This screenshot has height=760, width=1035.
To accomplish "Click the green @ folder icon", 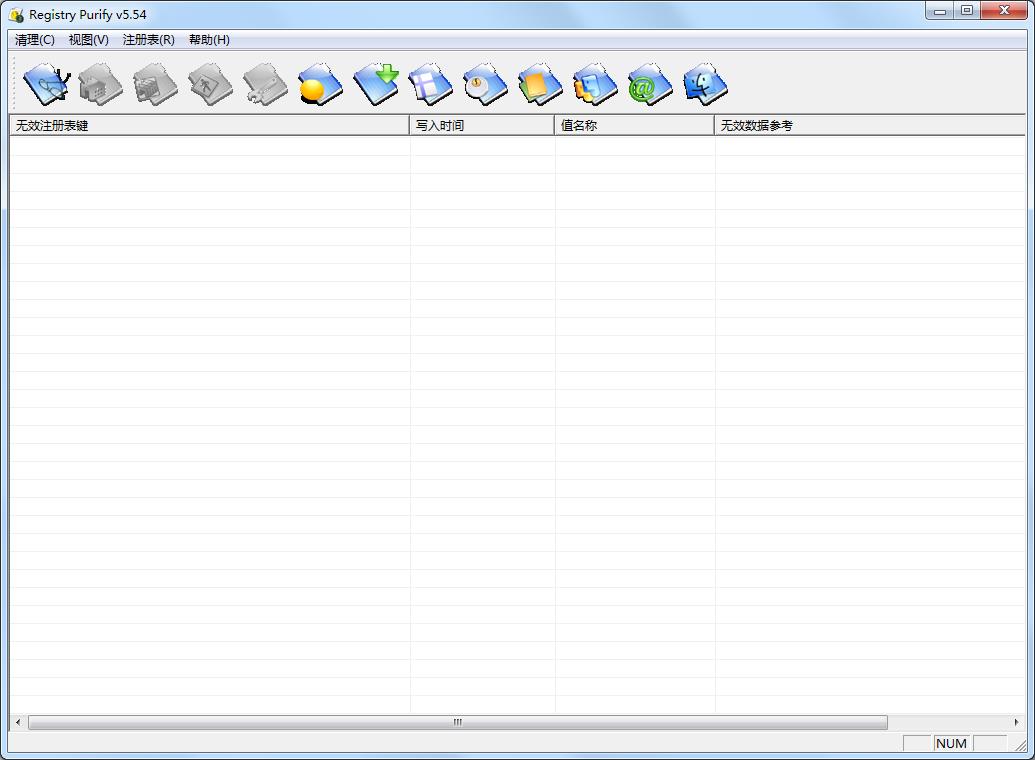I will coord(650,85).
